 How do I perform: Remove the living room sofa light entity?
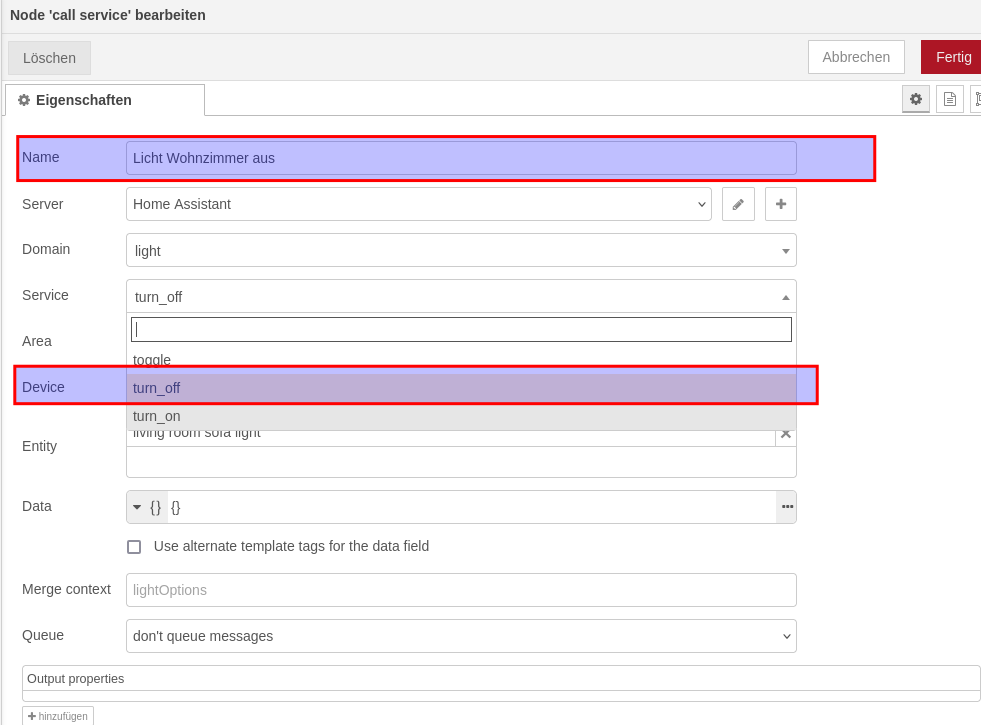tap(786, 434)
